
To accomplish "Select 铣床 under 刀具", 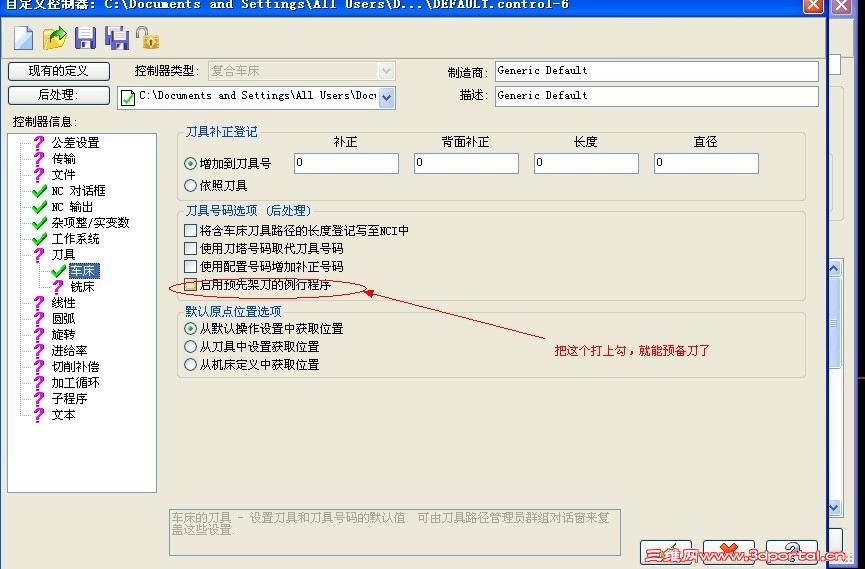I will tap(82, 287).
